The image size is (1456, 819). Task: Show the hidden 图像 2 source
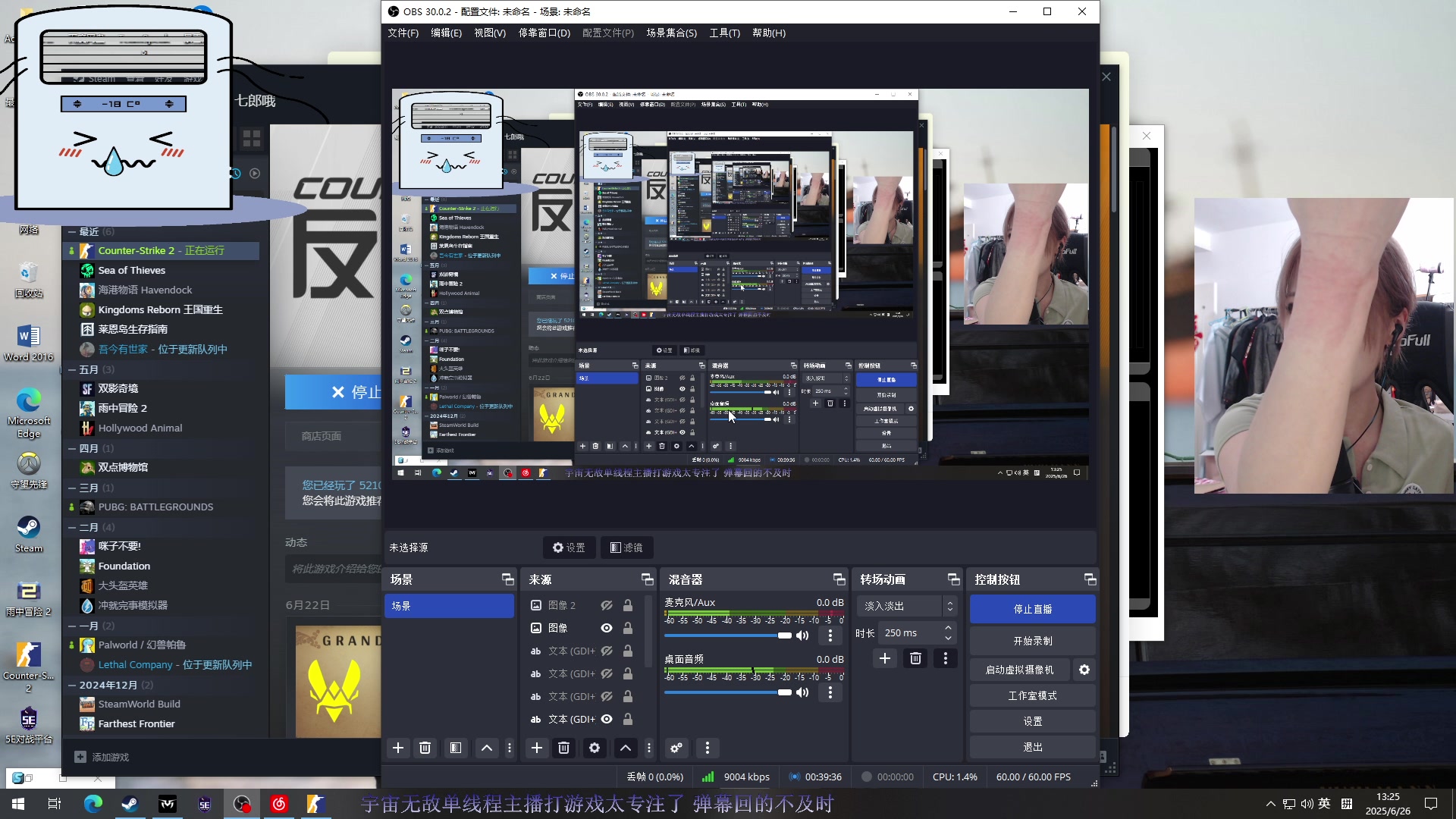point(607,605)
